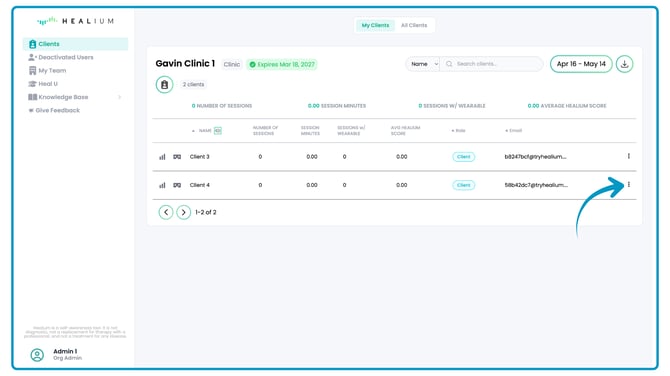Go to next page of clients
The height and width of the screenshot is (376, 670).
184,212
